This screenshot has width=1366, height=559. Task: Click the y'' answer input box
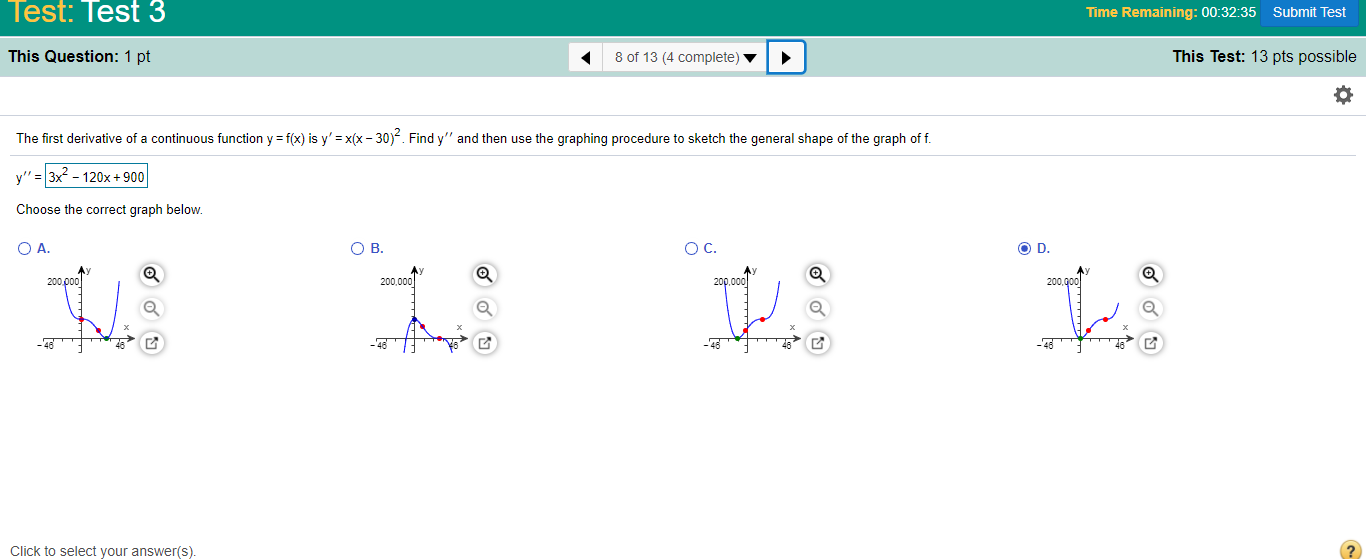[97, 178]
